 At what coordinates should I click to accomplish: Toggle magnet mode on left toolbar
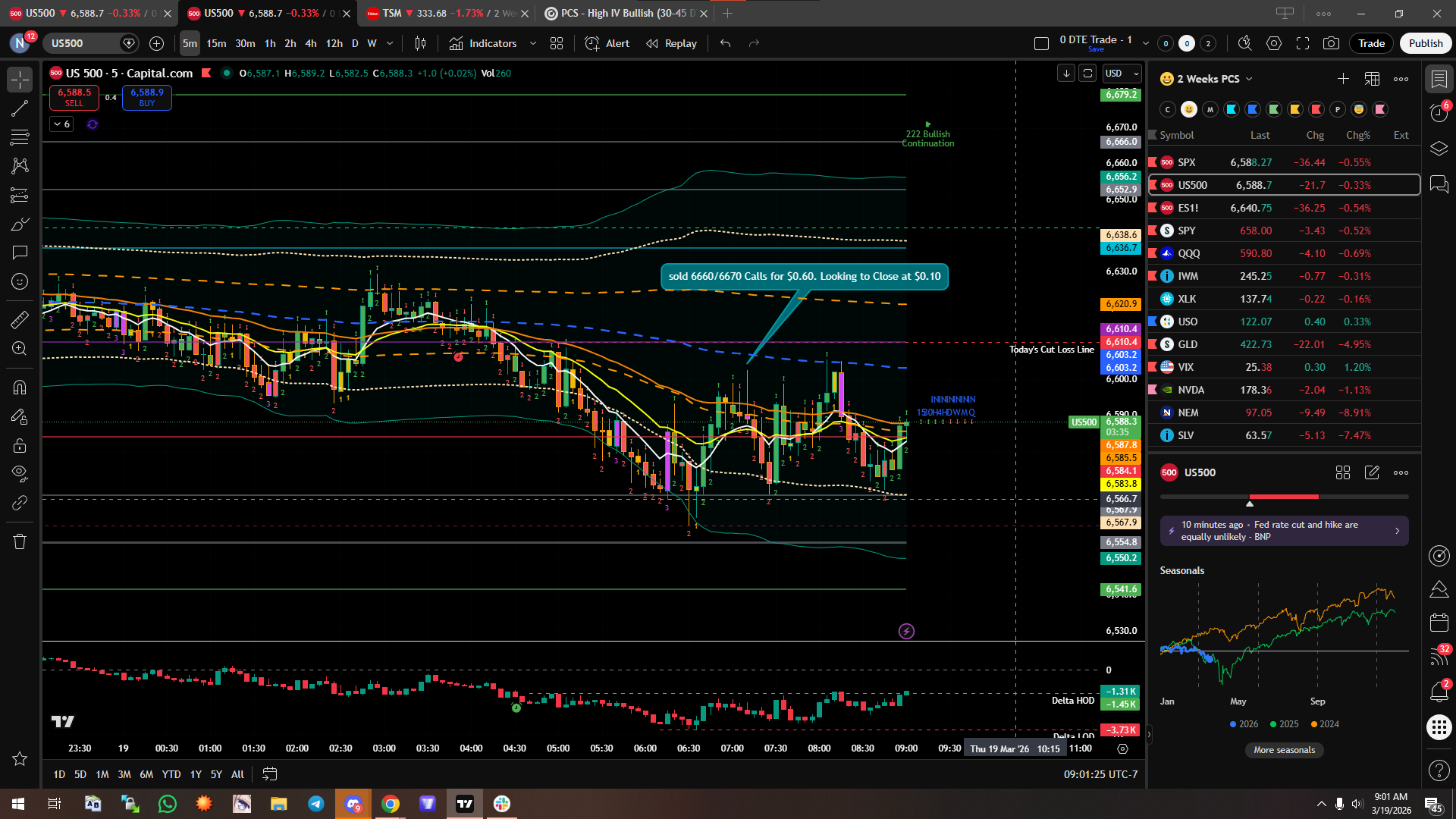click(x=20, y=388)
